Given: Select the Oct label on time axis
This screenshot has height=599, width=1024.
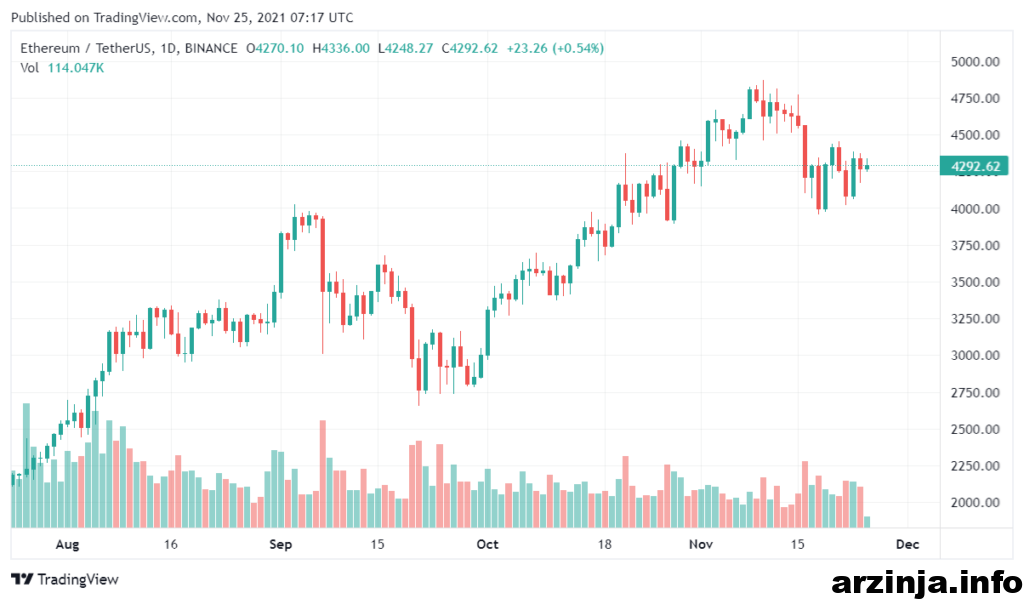Looking at the screenshot, I should coord(487,544).
